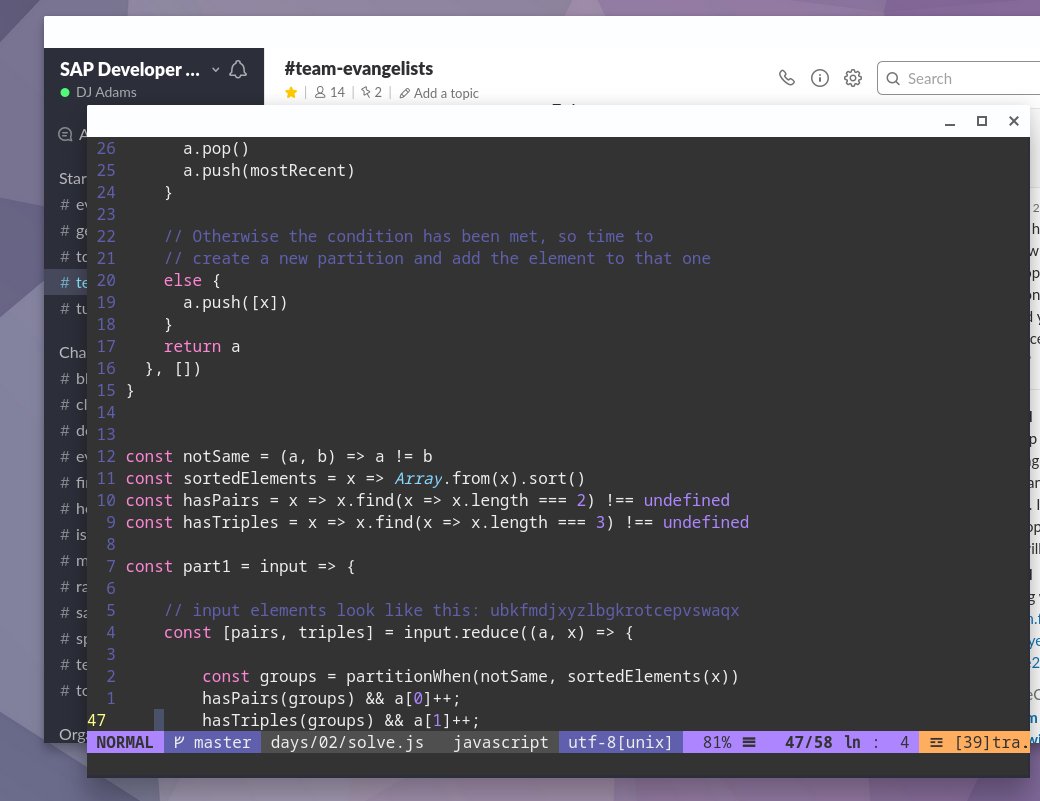
Task: Click the notifications bell icon
Action: (238, 69)
